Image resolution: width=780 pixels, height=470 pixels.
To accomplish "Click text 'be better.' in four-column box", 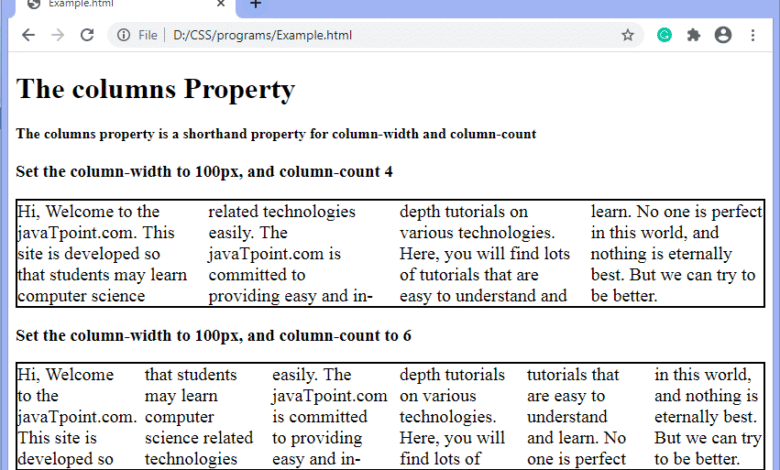I will coord(624,296).
